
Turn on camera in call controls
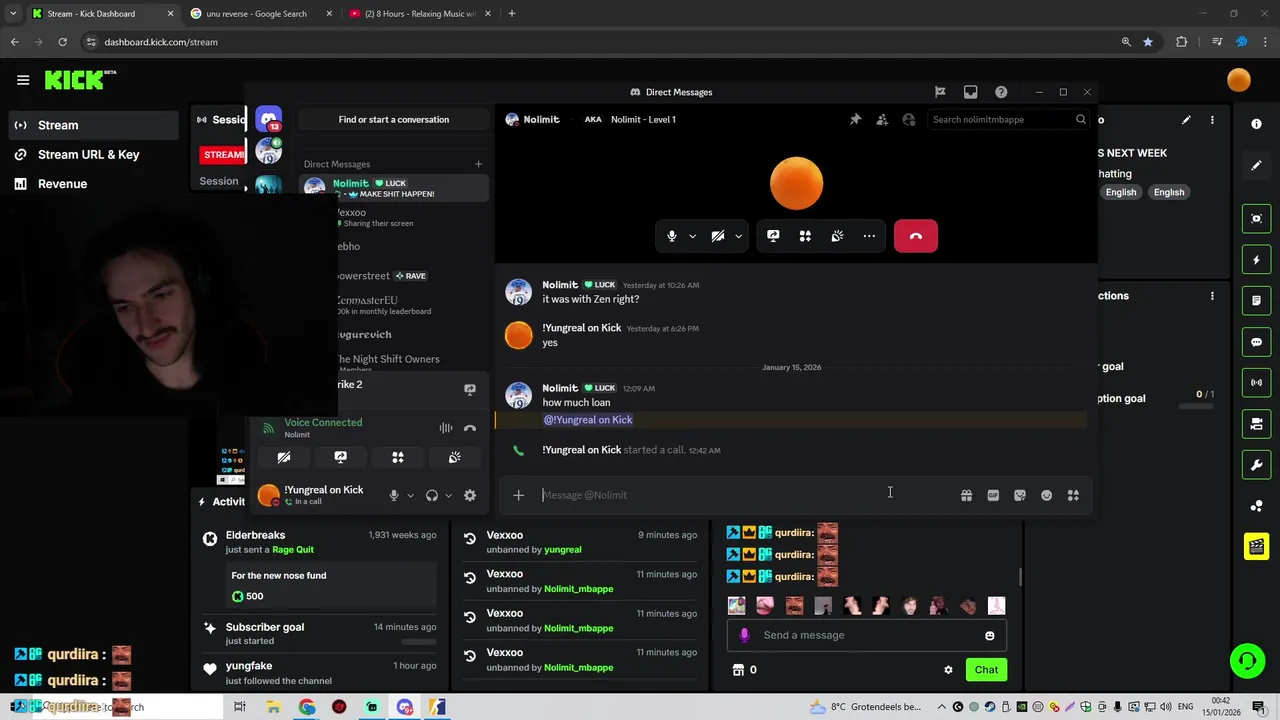pyautogui.click(x=718, y=236)
